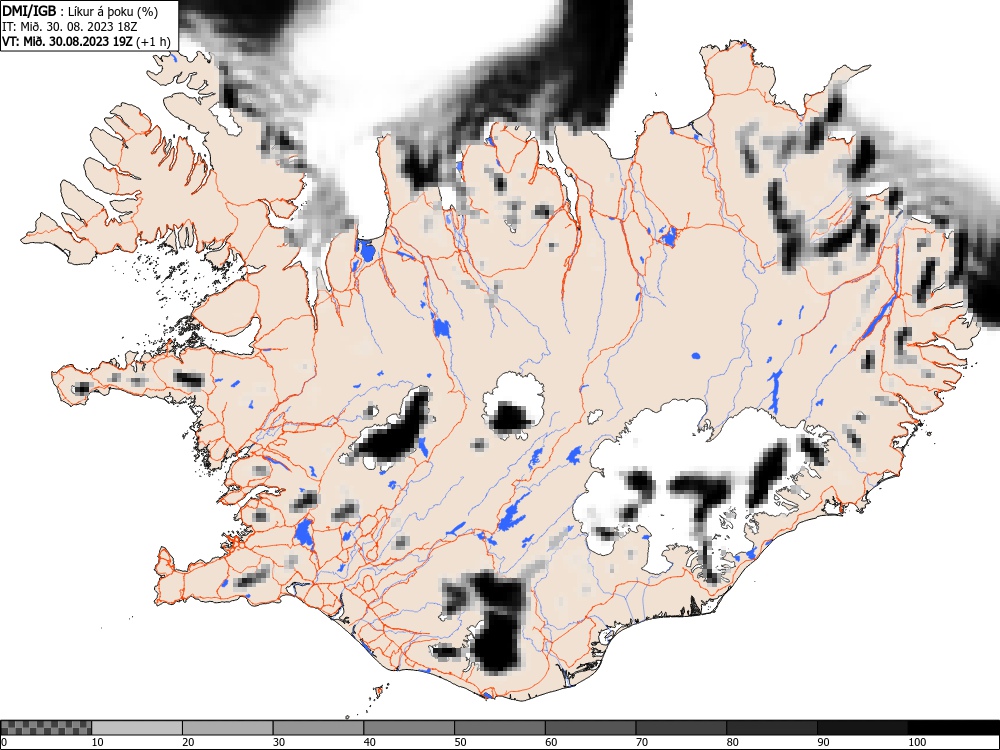Click the 'VT: Mið. 30.08.2023 19Z (+1 h)' line
The height and width of the screenshot is (750, 1000).
(86, 42)
